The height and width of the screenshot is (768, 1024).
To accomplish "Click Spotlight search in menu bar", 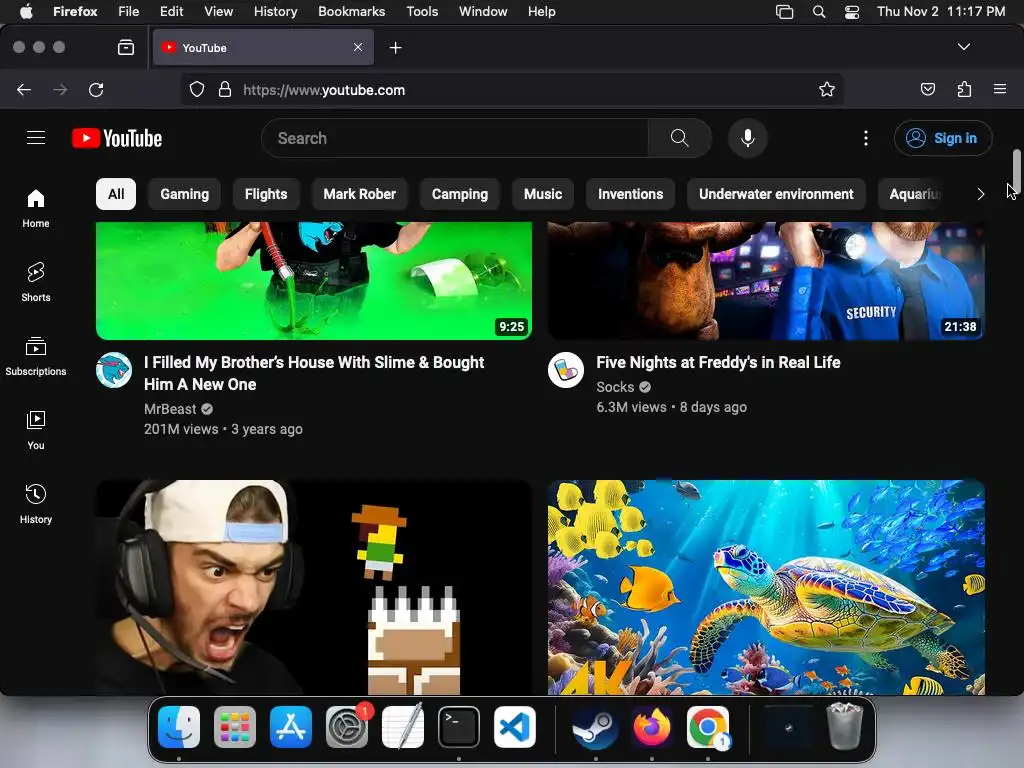I will point(818,12).
